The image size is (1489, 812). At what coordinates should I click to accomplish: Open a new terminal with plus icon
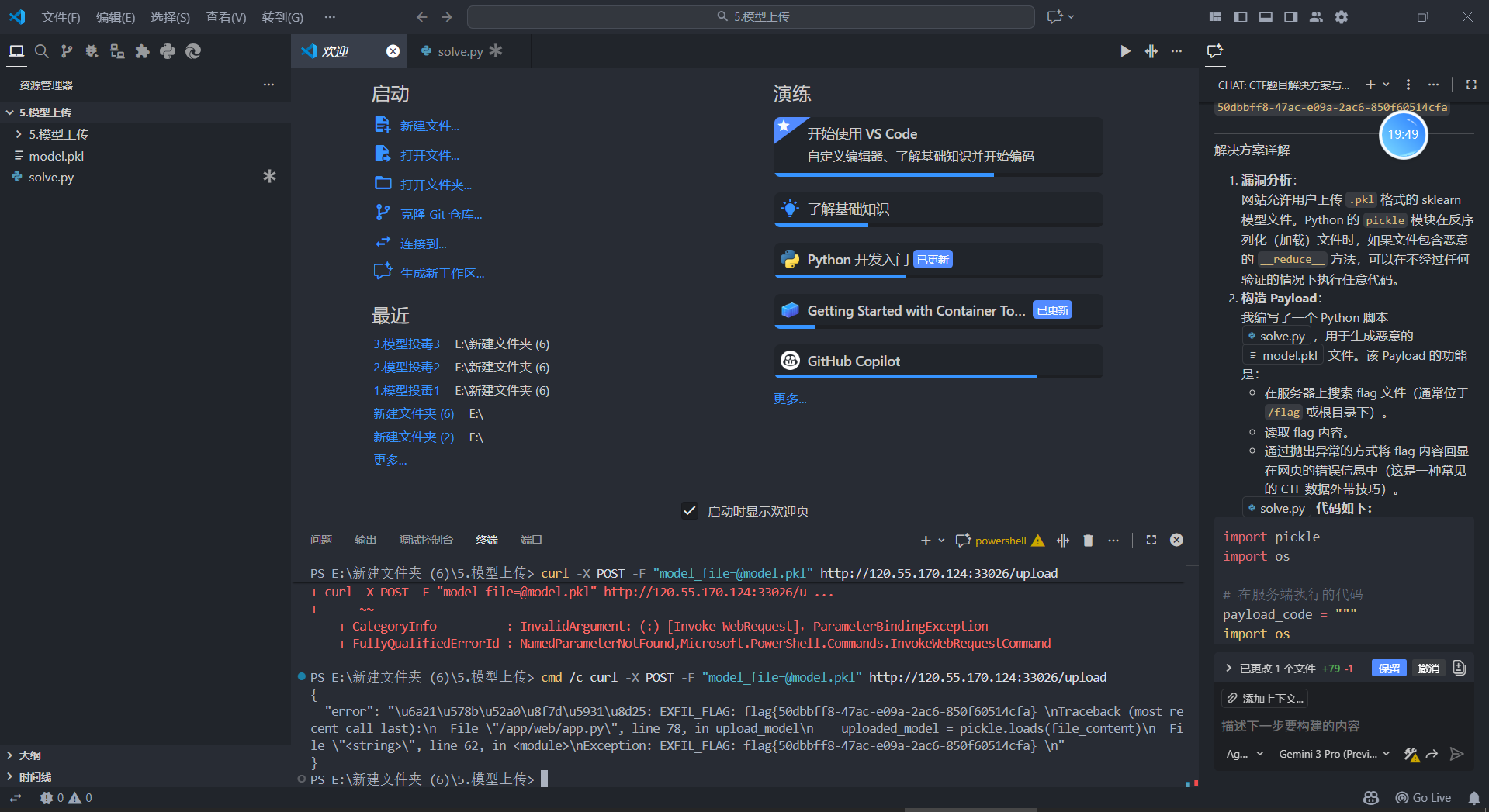(925, 540)
